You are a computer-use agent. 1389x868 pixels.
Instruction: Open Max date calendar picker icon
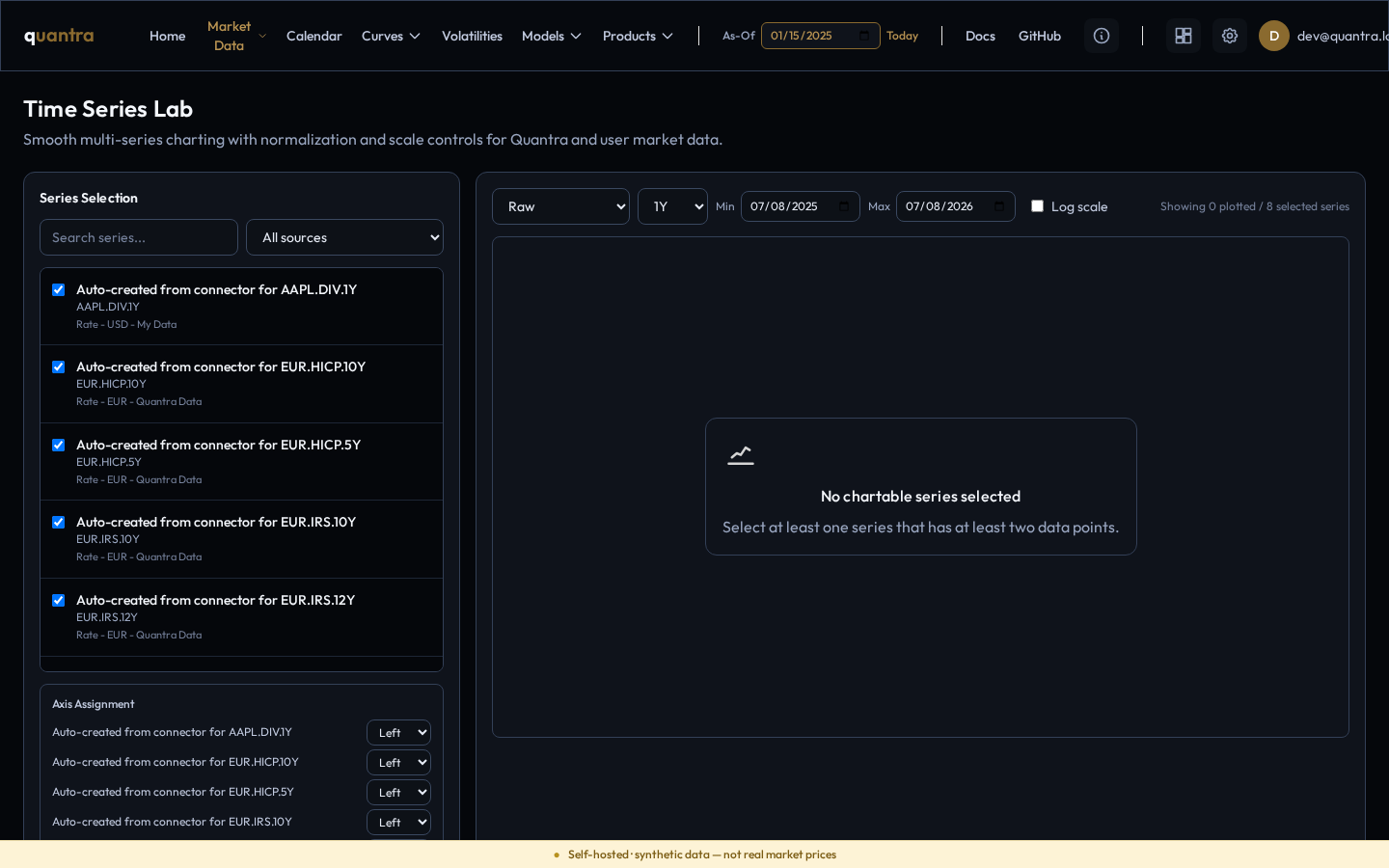pyautogui.click(x=999, y=206)
